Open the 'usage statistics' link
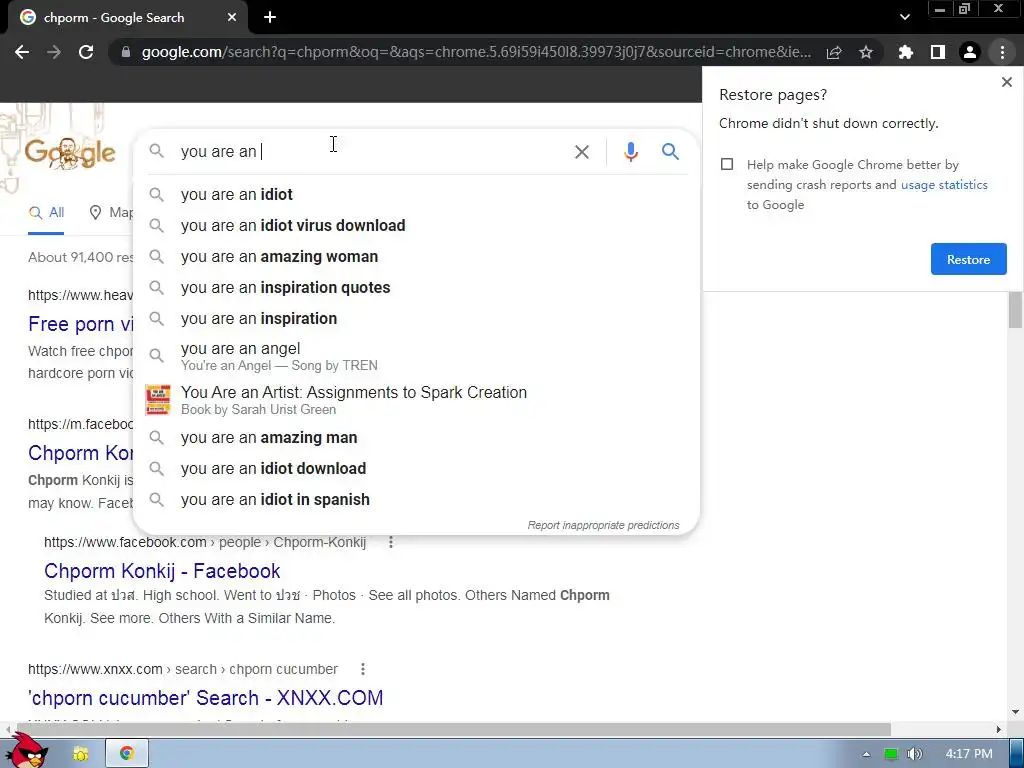 pos(944,185)
